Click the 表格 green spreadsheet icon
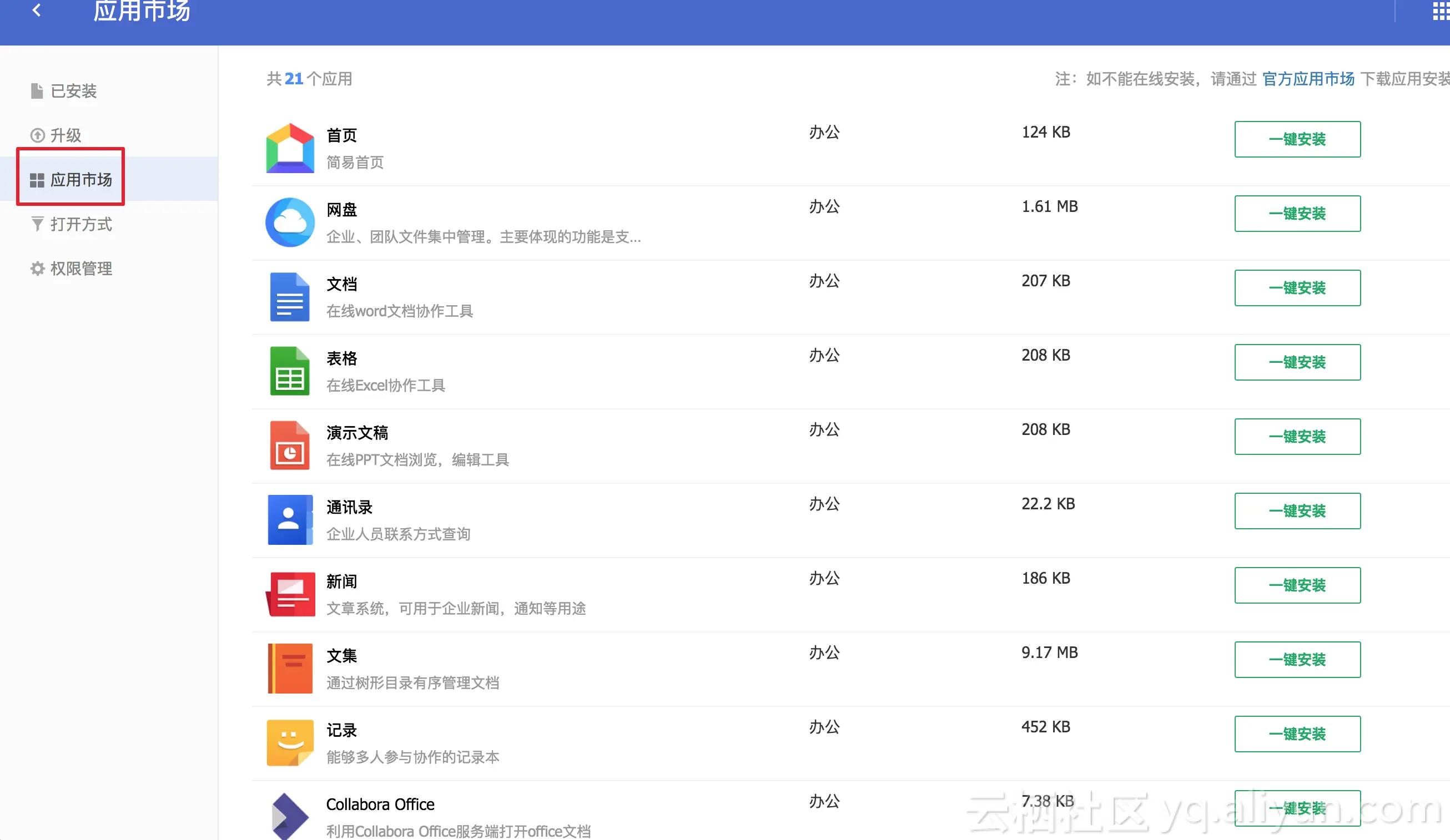The width and height of the screenshot is (1450, 840). 290,371
